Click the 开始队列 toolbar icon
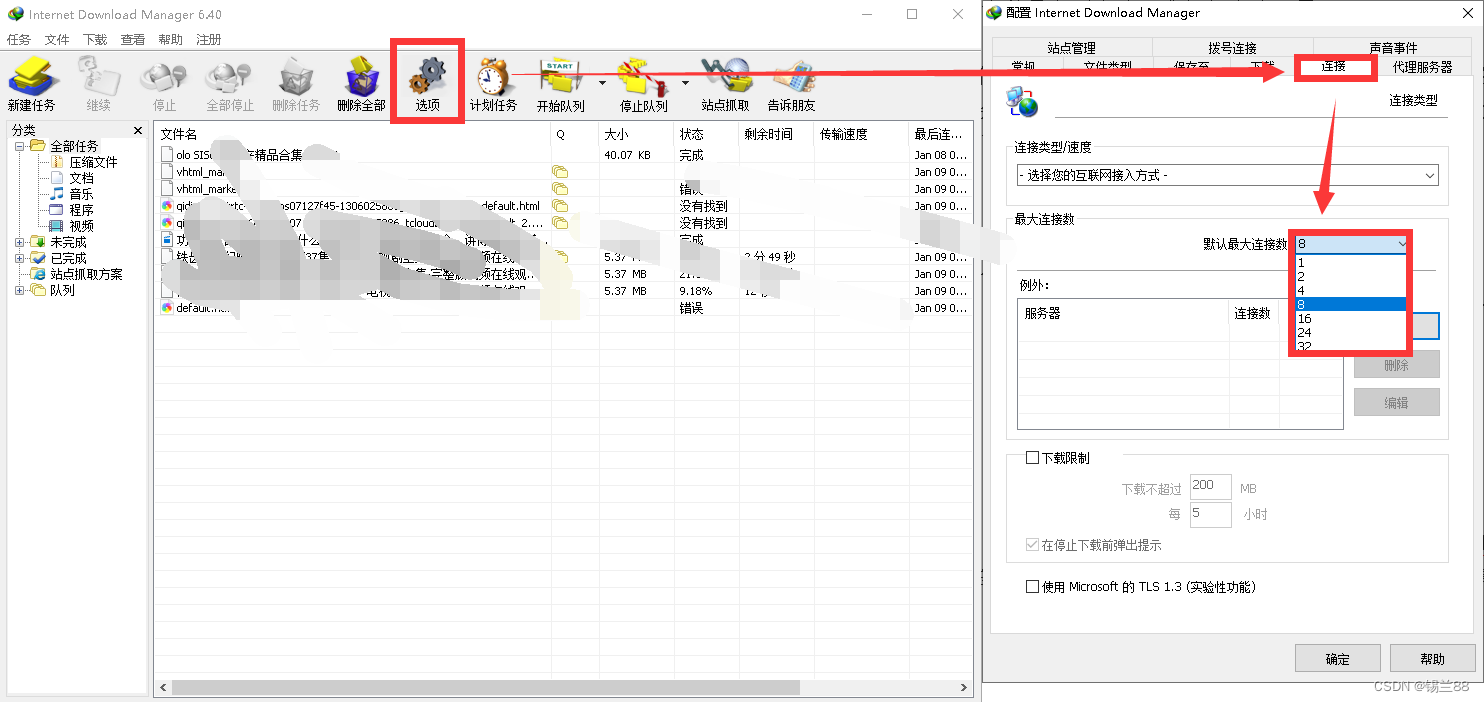 (x=560, y=83)
